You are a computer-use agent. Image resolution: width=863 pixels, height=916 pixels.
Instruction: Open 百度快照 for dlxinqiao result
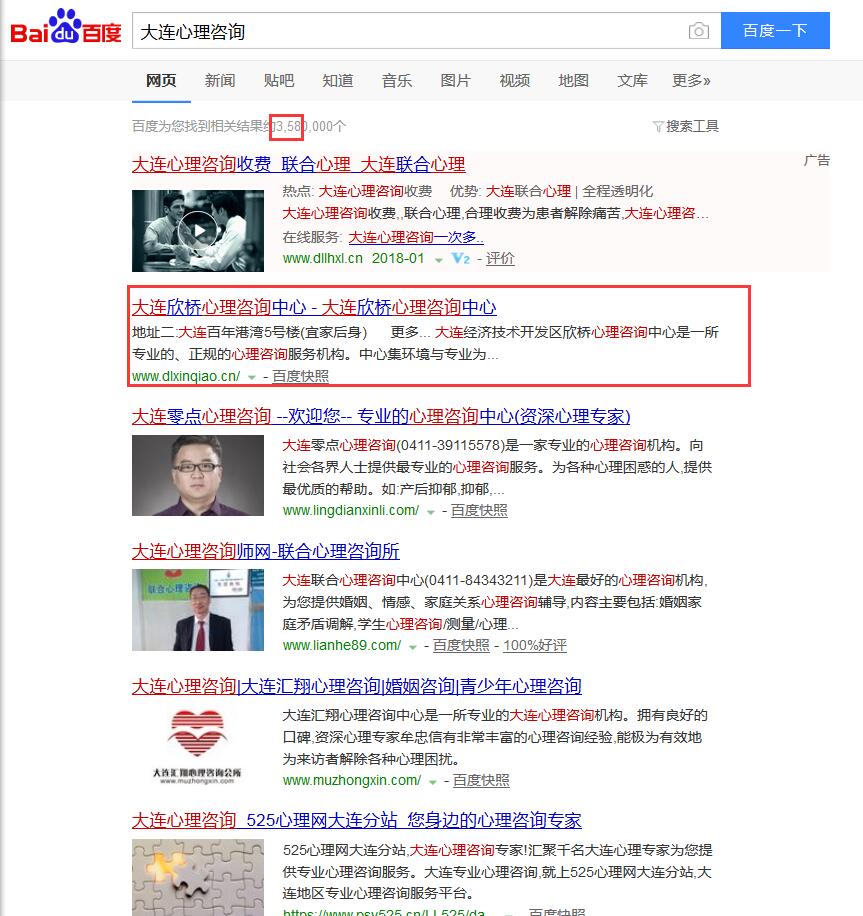(x=300, y=376)
